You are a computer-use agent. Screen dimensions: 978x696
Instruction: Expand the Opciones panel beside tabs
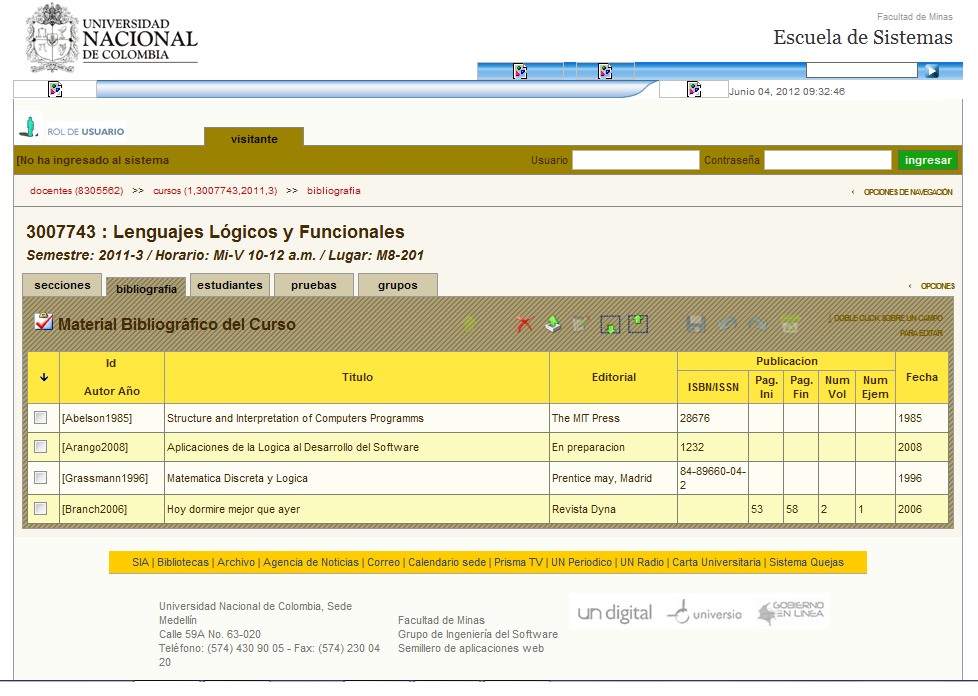click(x=936, y=286)
